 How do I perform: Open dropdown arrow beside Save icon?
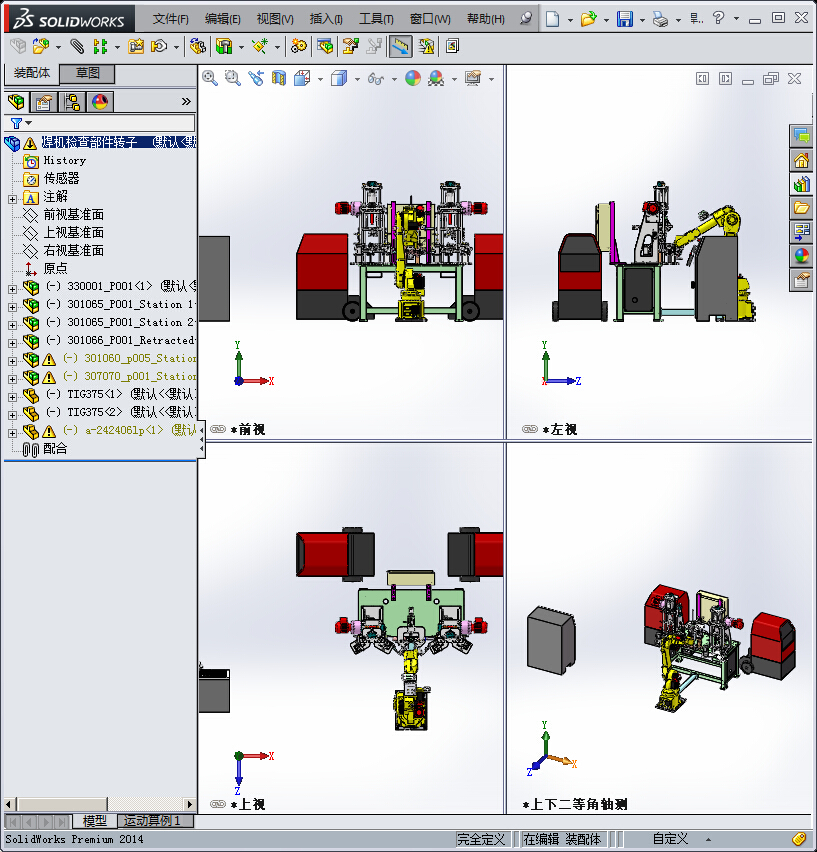[x=642, y=20]
